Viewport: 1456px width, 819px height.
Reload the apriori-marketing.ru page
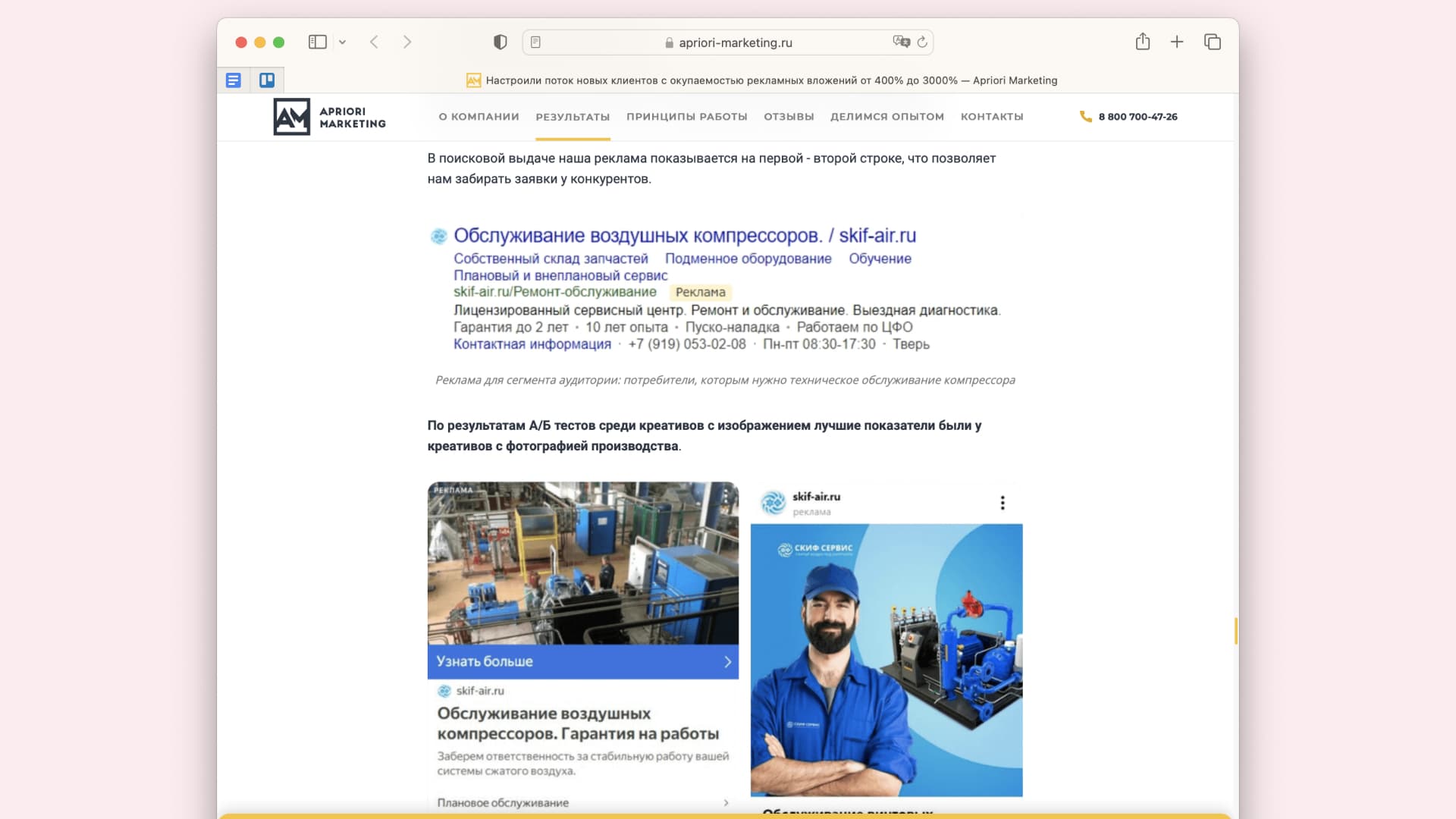[x=922, y=42]
